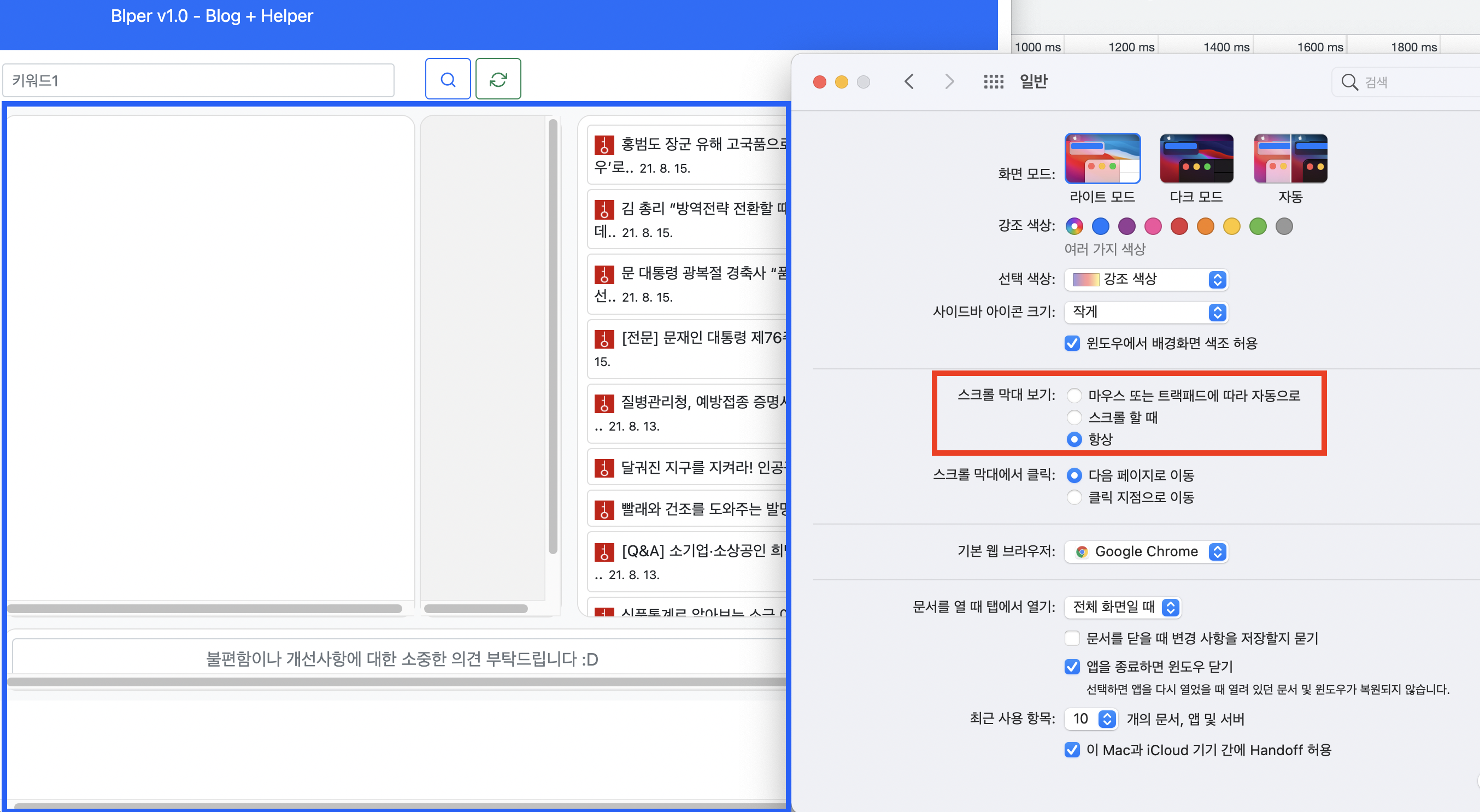The height and width of the screenshot is (812, 1480).
Task: Show all preferences grid icon
Action: (x=993, y=81)
